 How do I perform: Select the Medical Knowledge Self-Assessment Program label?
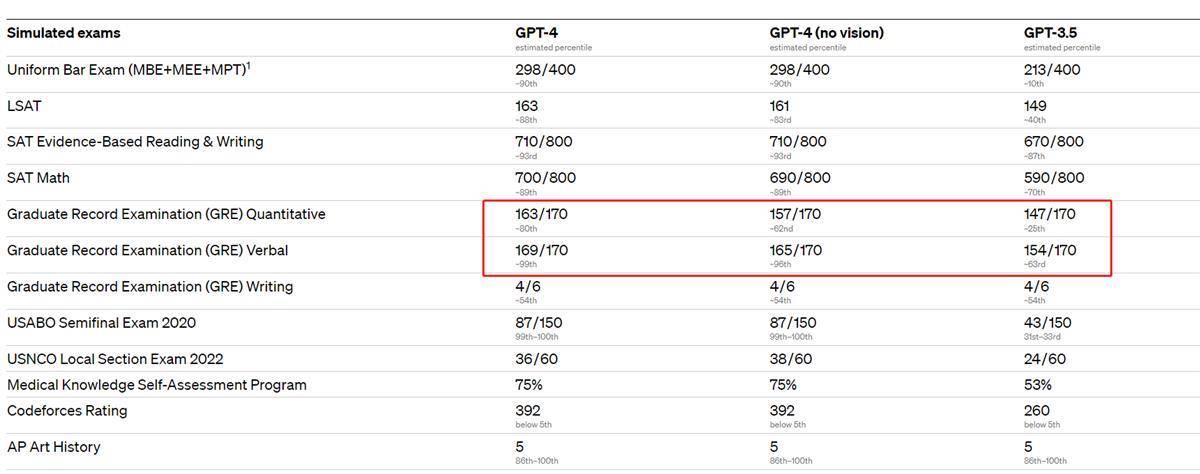(157, 385)
